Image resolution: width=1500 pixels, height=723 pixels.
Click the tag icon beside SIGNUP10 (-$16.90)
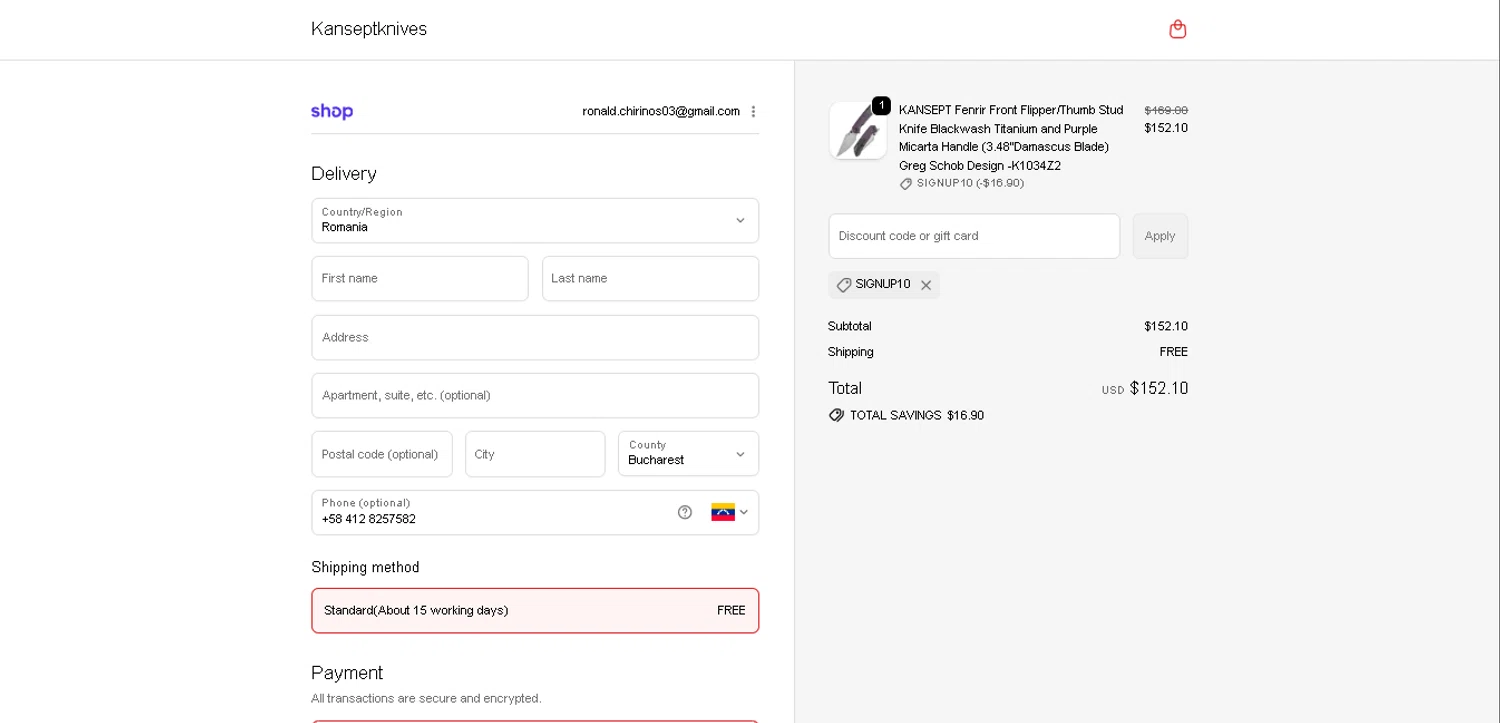click(906, 184)
